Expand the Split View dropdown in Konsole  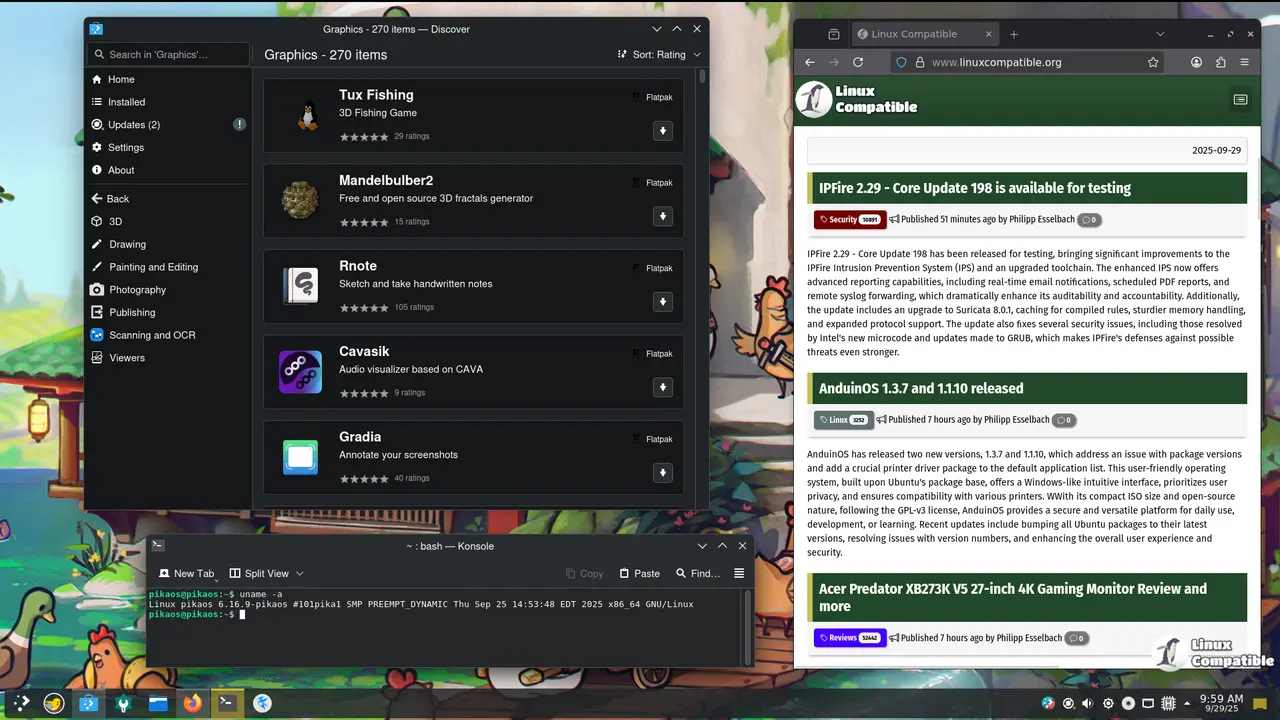pos(299,573)
